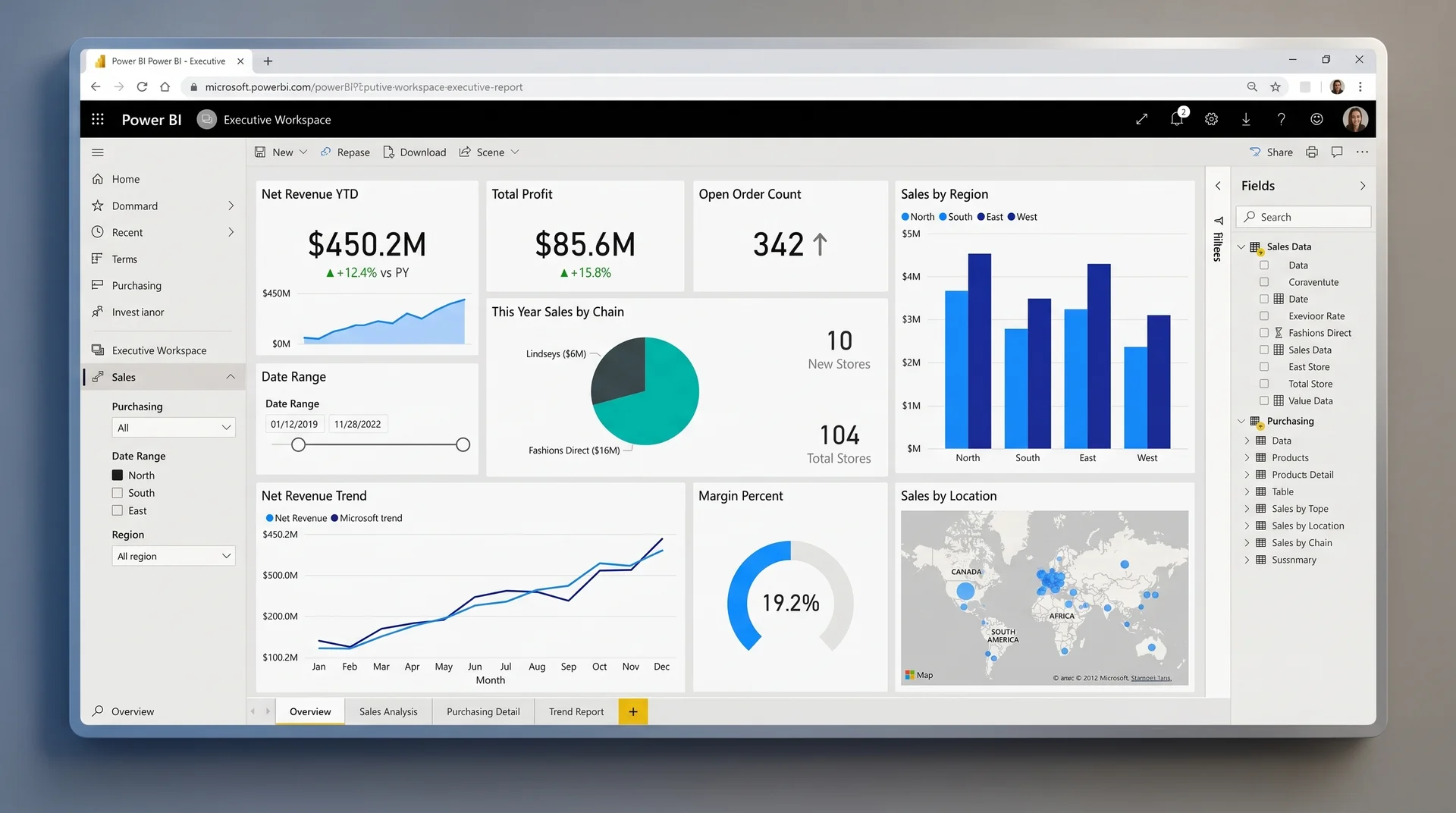Expand the Recent sidebar chevron
Viewport: 1456px width, 813px height.
point(231,232)
